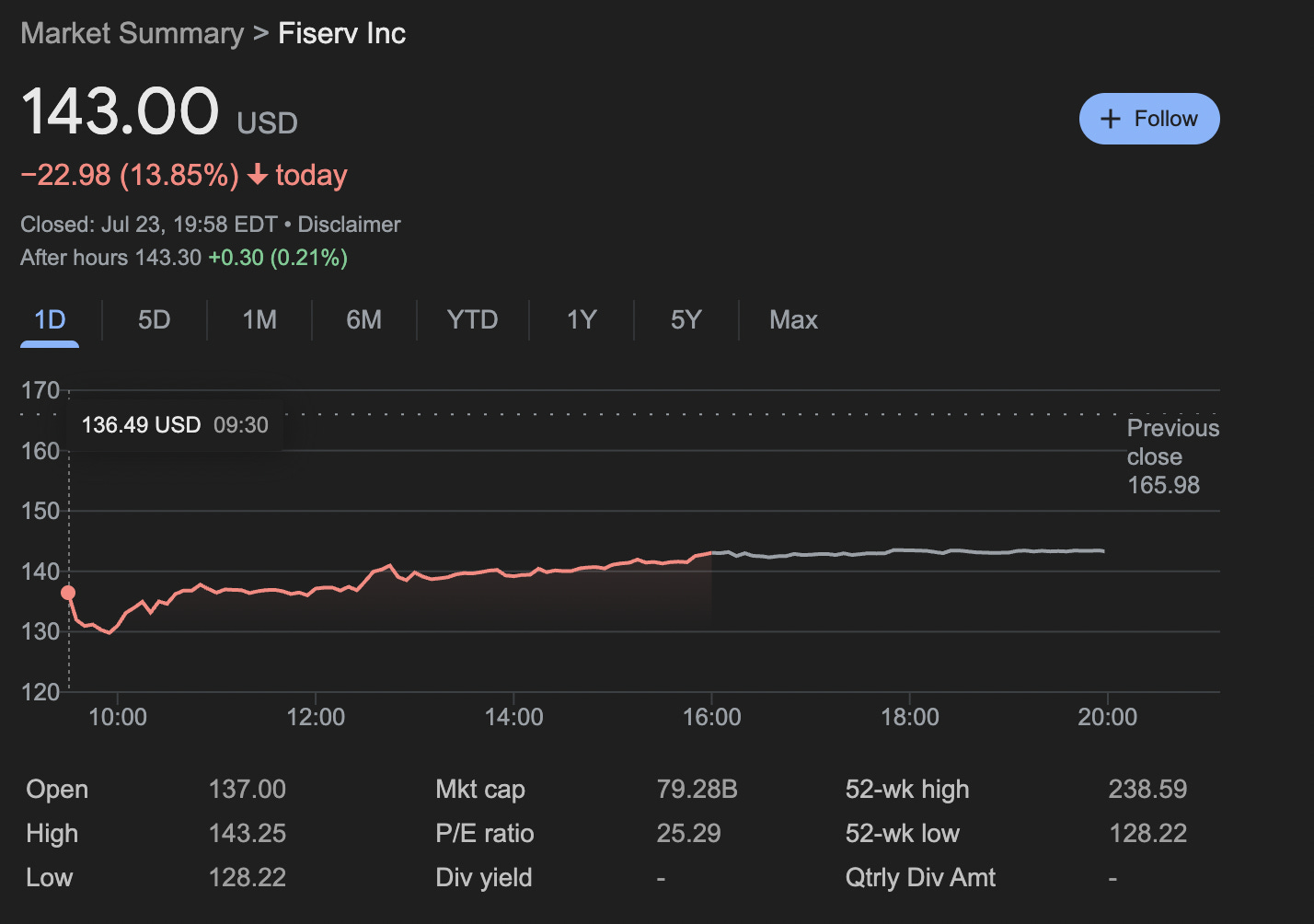Screen dimensions: 1314x924
Task: Click the Fiserv Inc title
Action: [341, 34]
